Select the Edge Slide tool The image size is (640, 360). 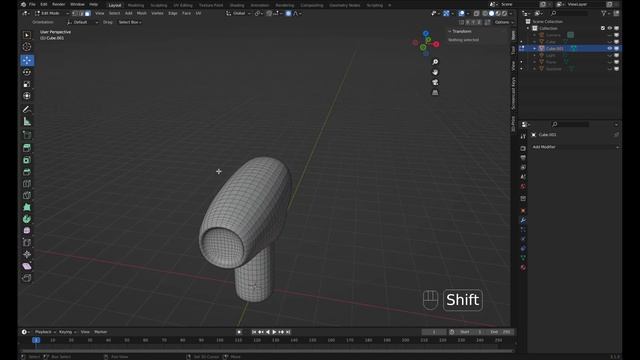click(x=27, y=243)
